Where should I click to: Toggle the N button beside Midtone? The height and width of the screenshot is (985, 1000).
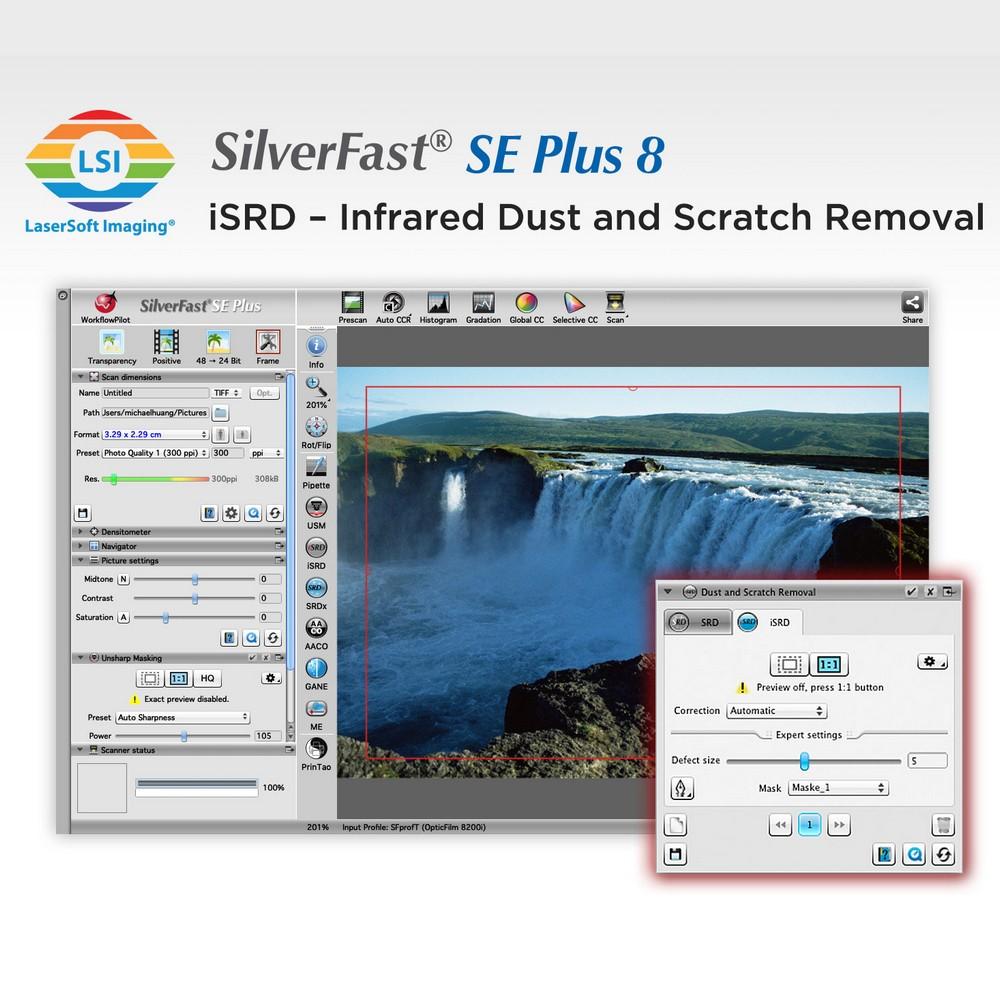(124, 579)
